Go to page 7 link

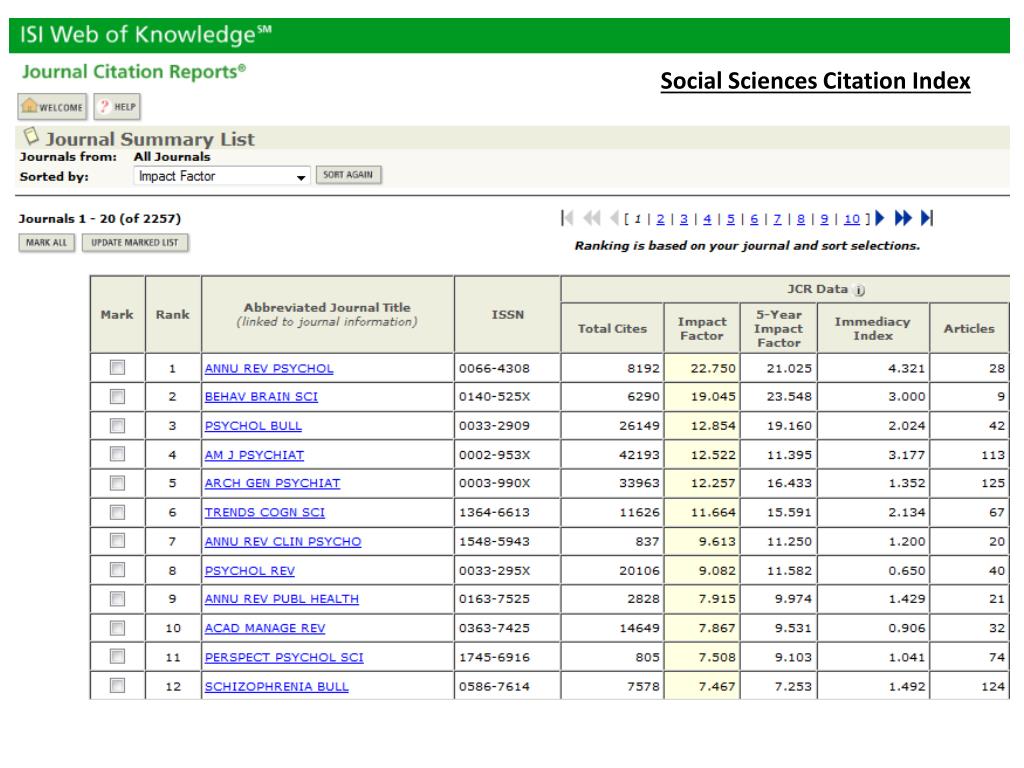(777, 219)
